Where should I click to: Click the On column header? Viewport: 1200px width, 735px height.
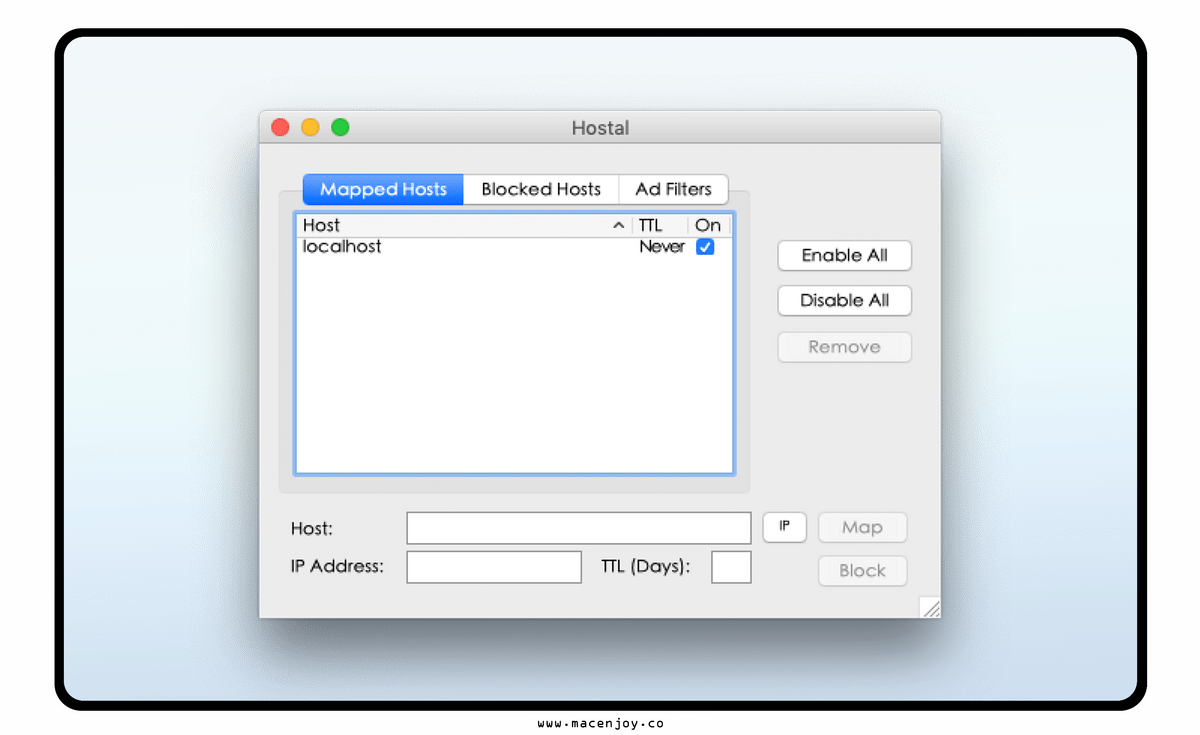click(710, 226)
